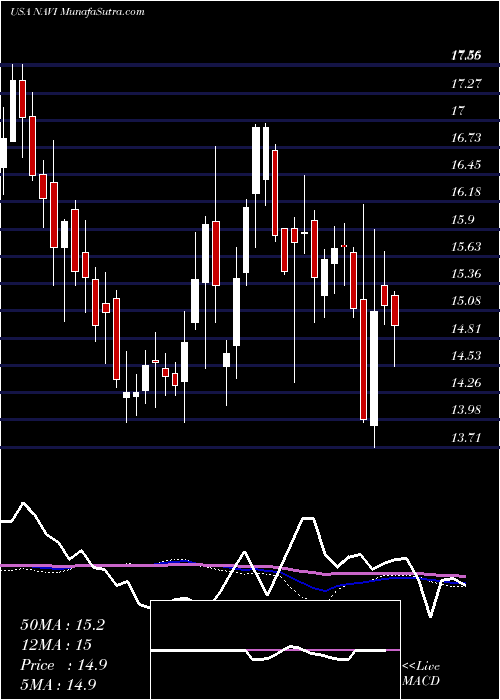Click the 17.27 price axis label
The width and height of the screenshot is (500, 700).
[x=466, y=83]
